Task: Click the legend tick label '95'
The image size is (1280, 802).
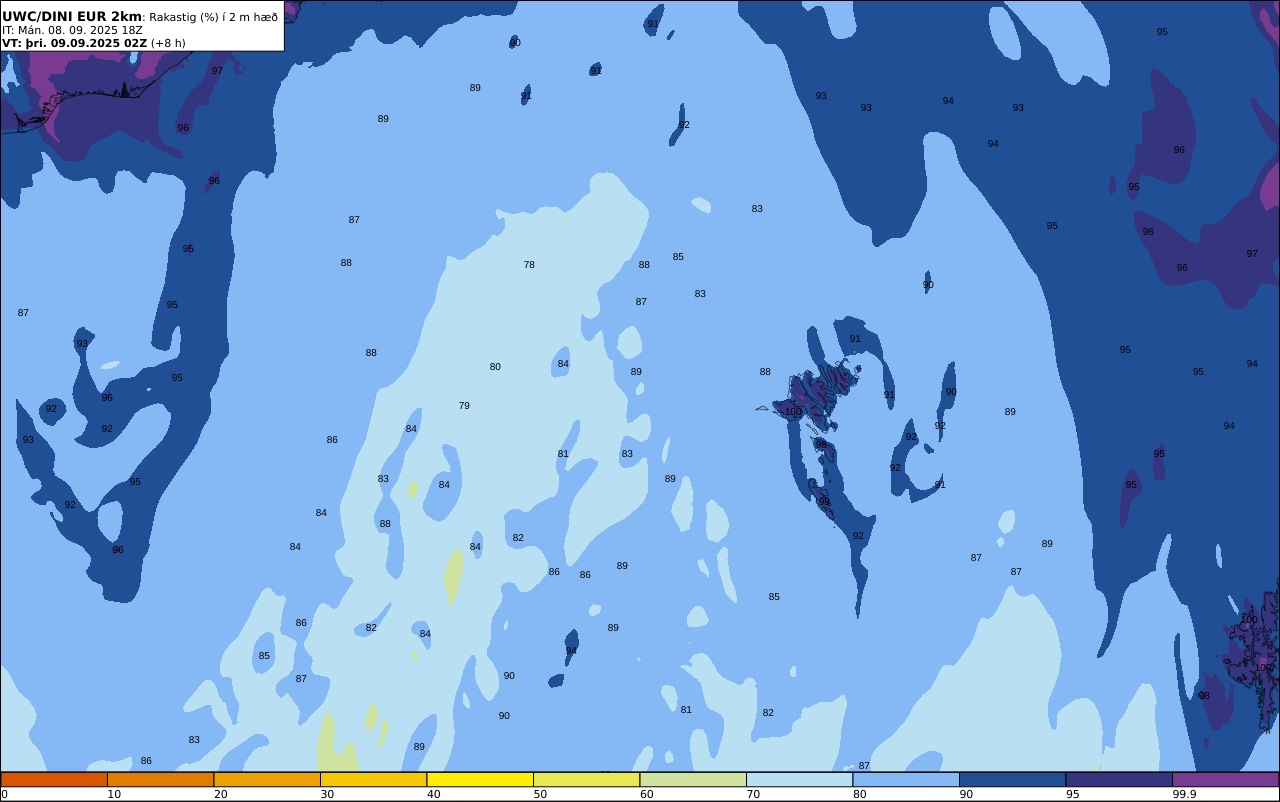Action: [x=1072, y=794]
